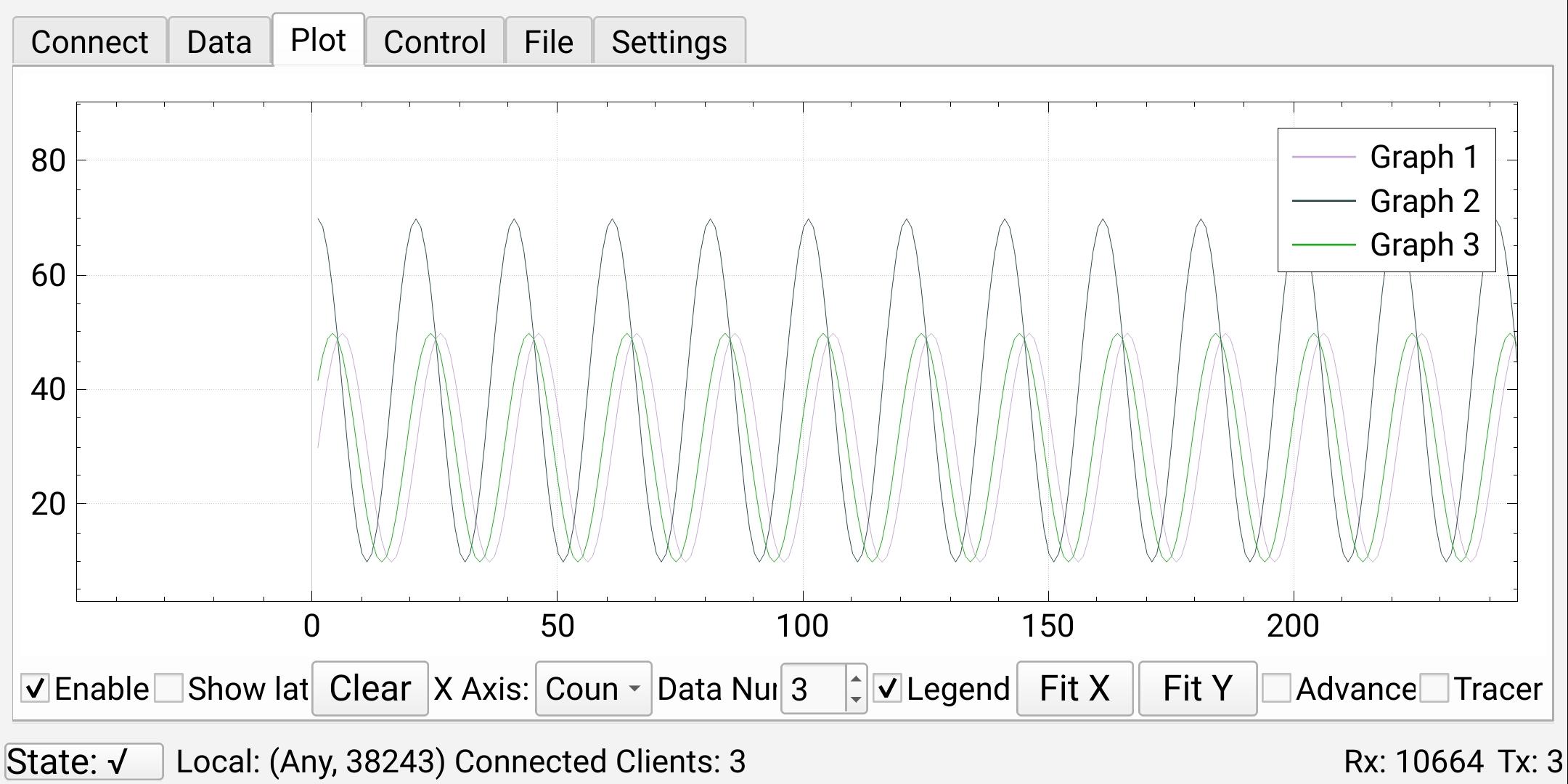Uncheck the Enable checkbox
This screenshot has width=1568, height=784.
tap(36, 688)
